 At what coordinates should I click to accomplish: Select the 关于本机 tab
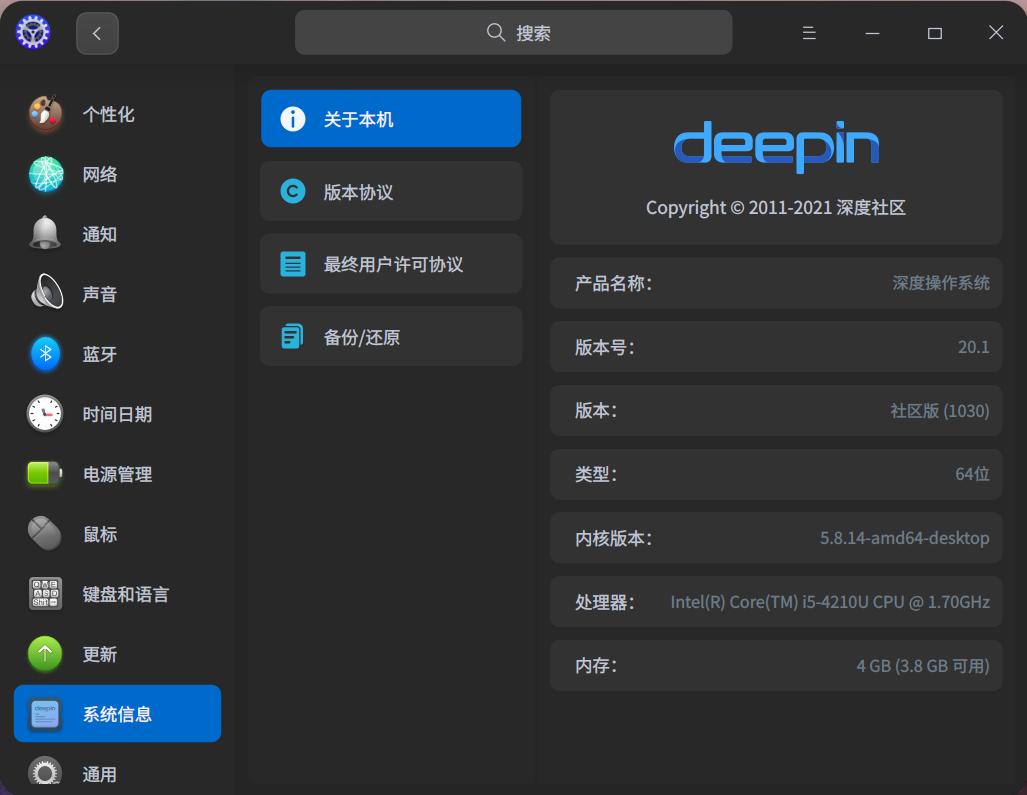tap(391, 119)
